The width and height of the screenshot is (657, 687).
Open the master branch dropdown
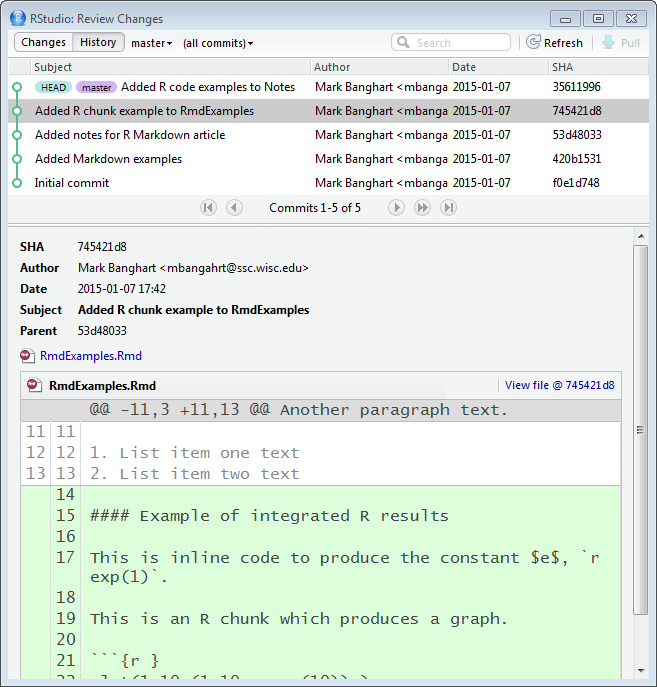(x=151, y=43)
